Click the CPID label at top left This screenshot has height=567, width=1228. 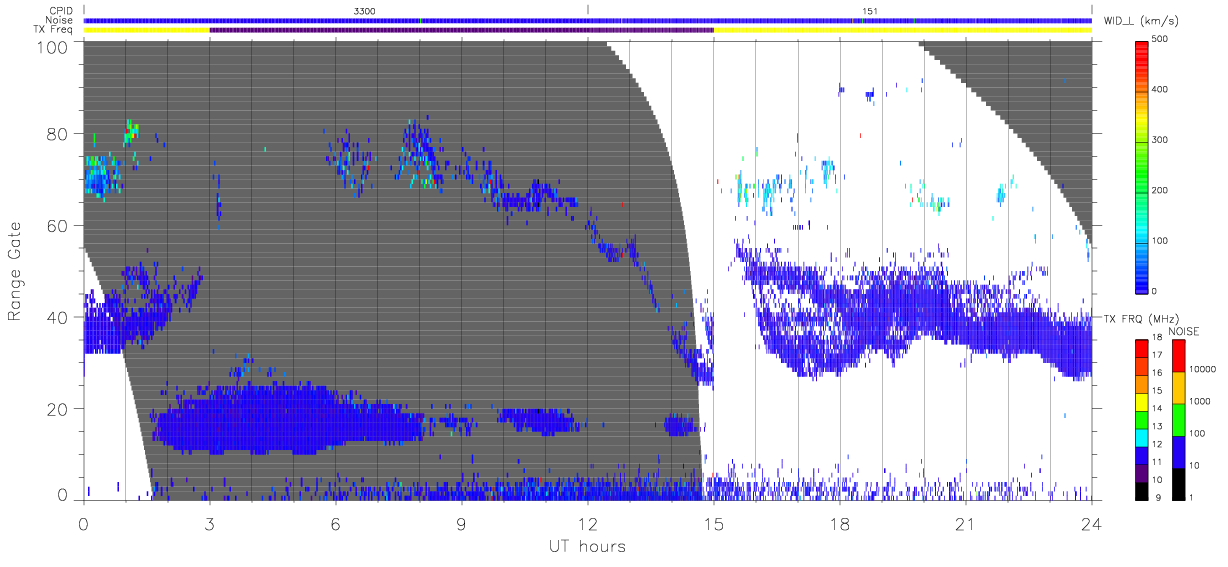[60, 11]
